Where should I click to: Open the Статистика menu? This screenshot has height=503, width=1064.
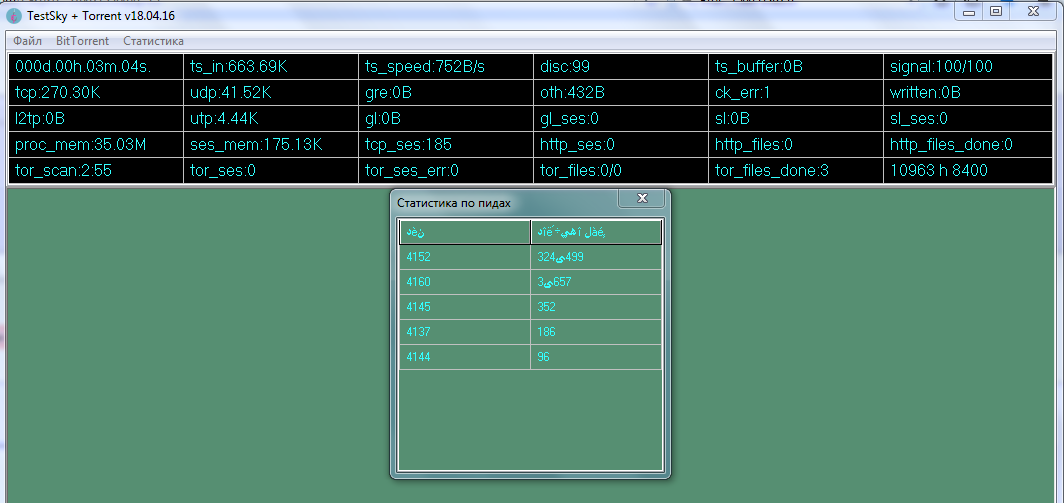click(x=153, y=41)
